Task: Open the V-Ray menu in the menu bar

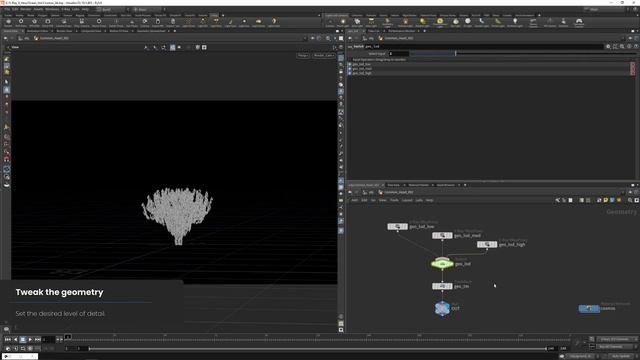Action: pos(65,9)
